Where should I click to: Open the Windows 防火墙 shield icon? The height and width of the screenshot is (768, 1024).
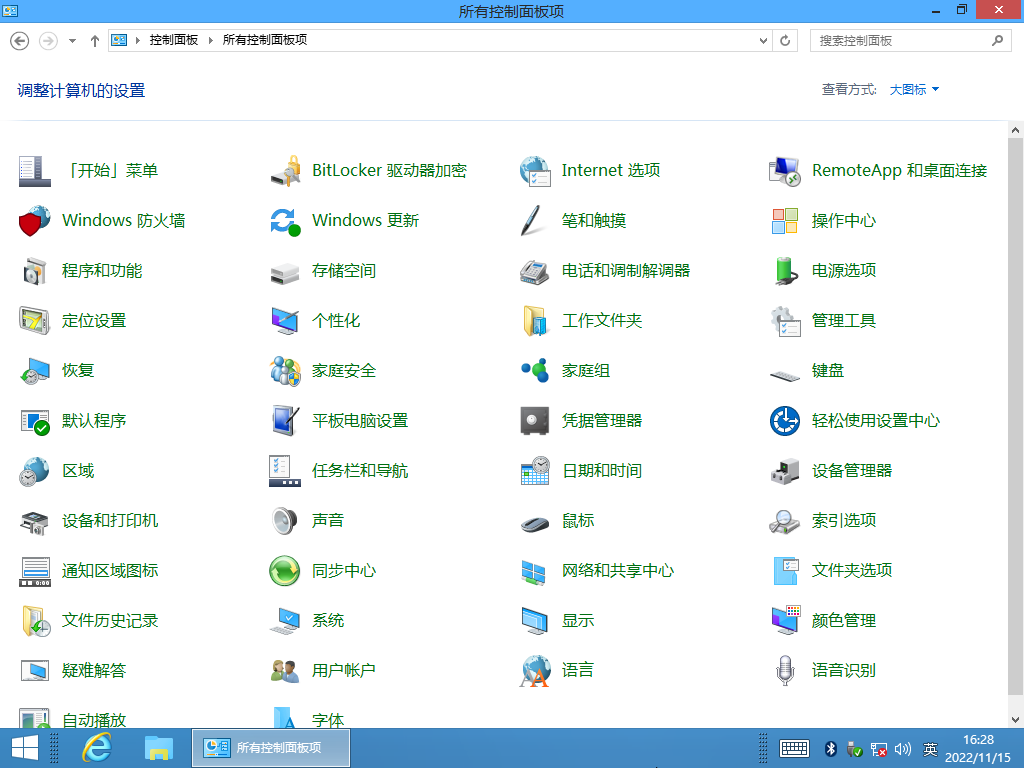35,221
